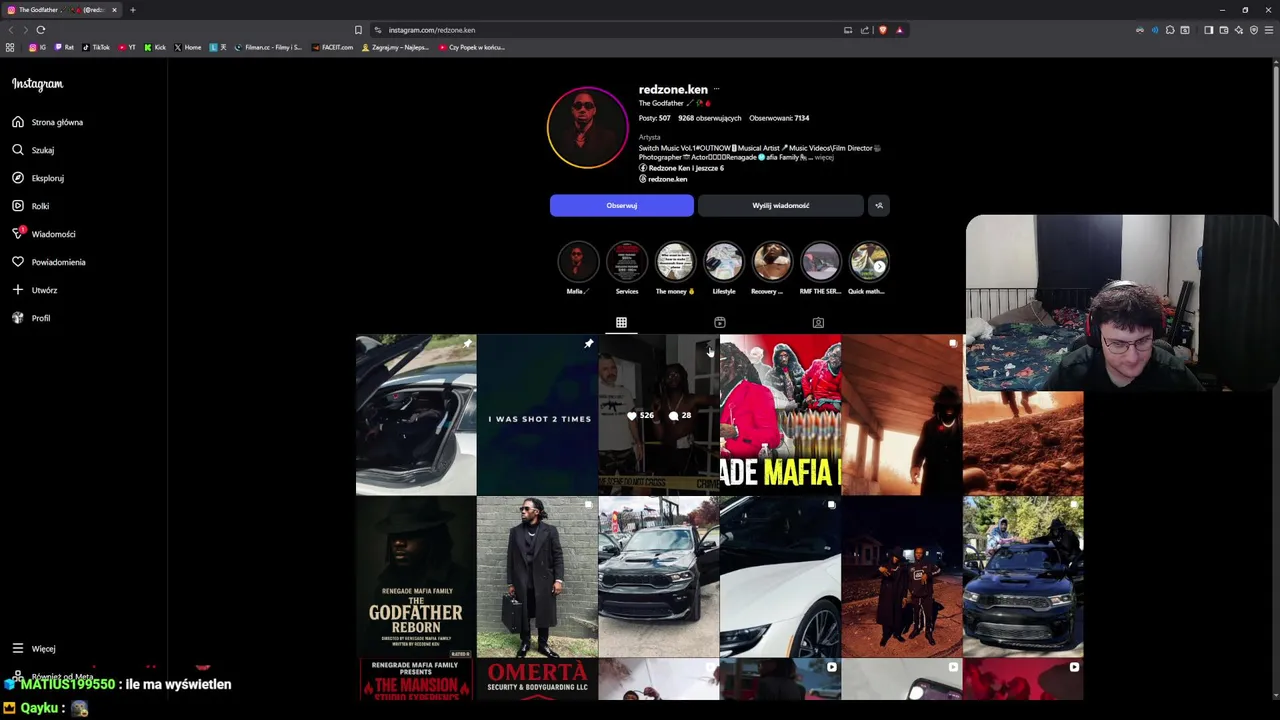Select the tagged photos tab

point(818,322)
